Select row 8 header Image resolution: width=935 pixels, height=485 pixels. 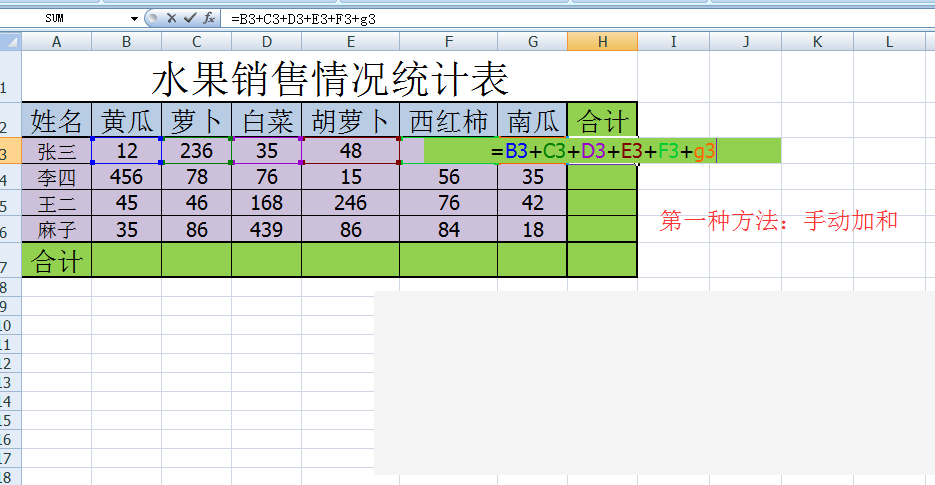pos(10,288)
